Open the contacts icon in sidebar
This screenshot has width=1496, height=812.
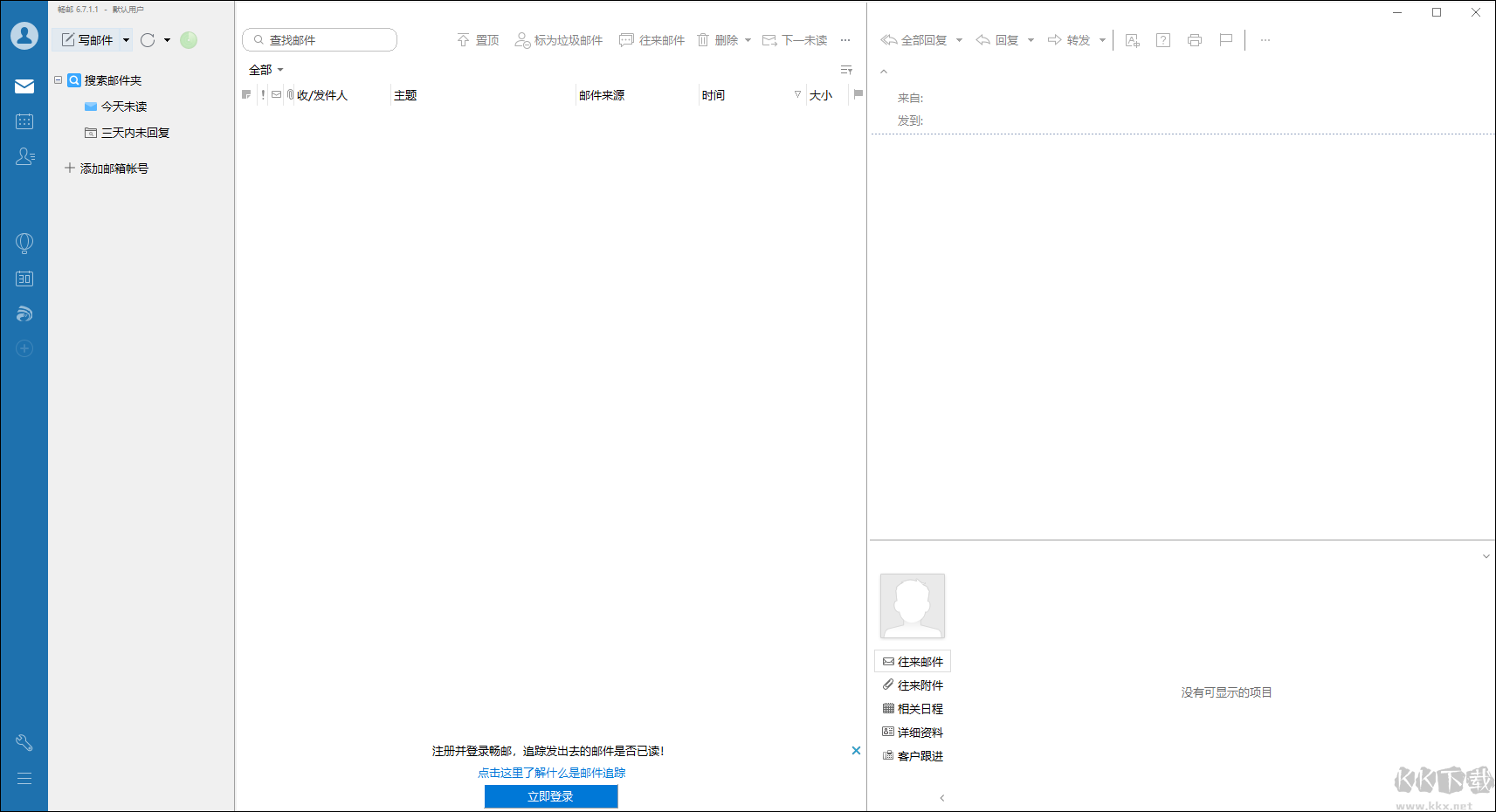[24, 156]
